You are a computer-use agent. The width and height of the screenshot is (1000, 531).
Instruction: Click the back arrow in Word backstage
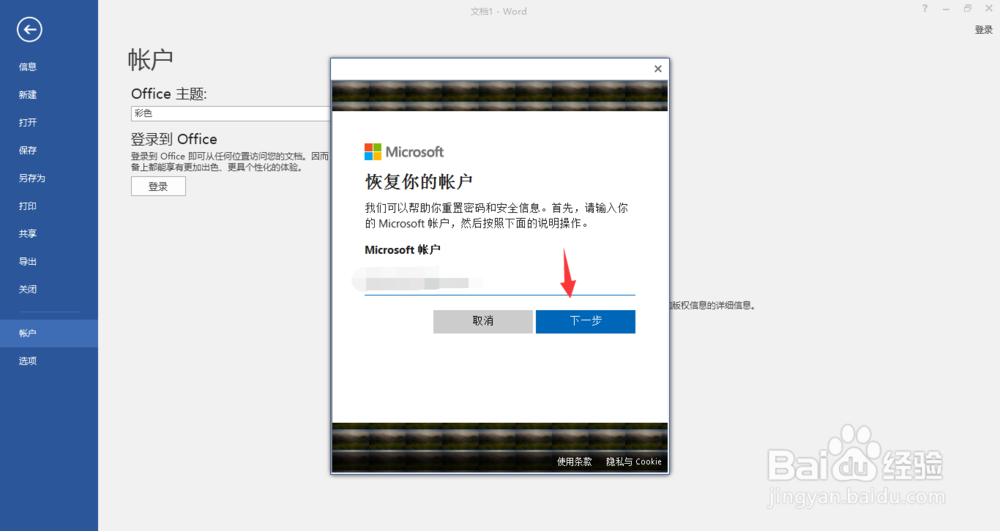(x=29, y=29)
